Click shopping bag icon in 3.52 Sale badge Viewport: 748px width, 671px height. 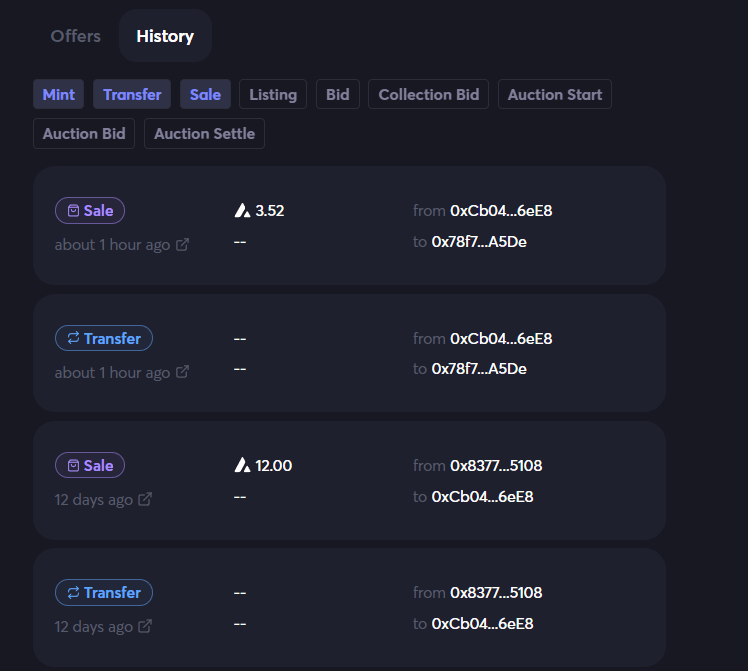coord(73,210)
